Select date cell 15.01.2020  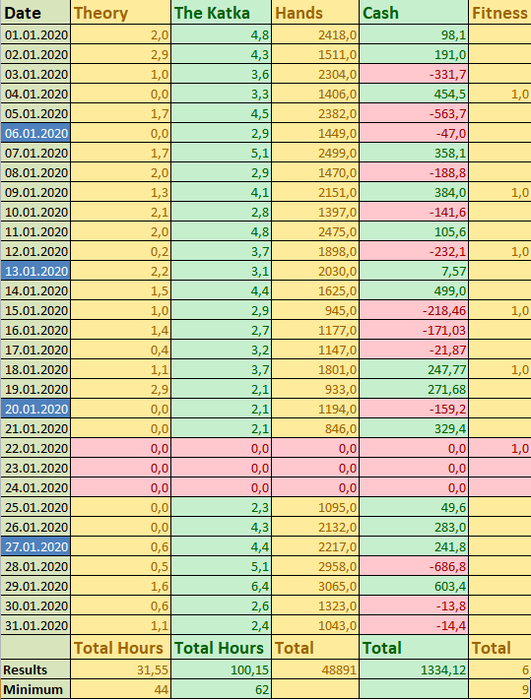point(35,310)
